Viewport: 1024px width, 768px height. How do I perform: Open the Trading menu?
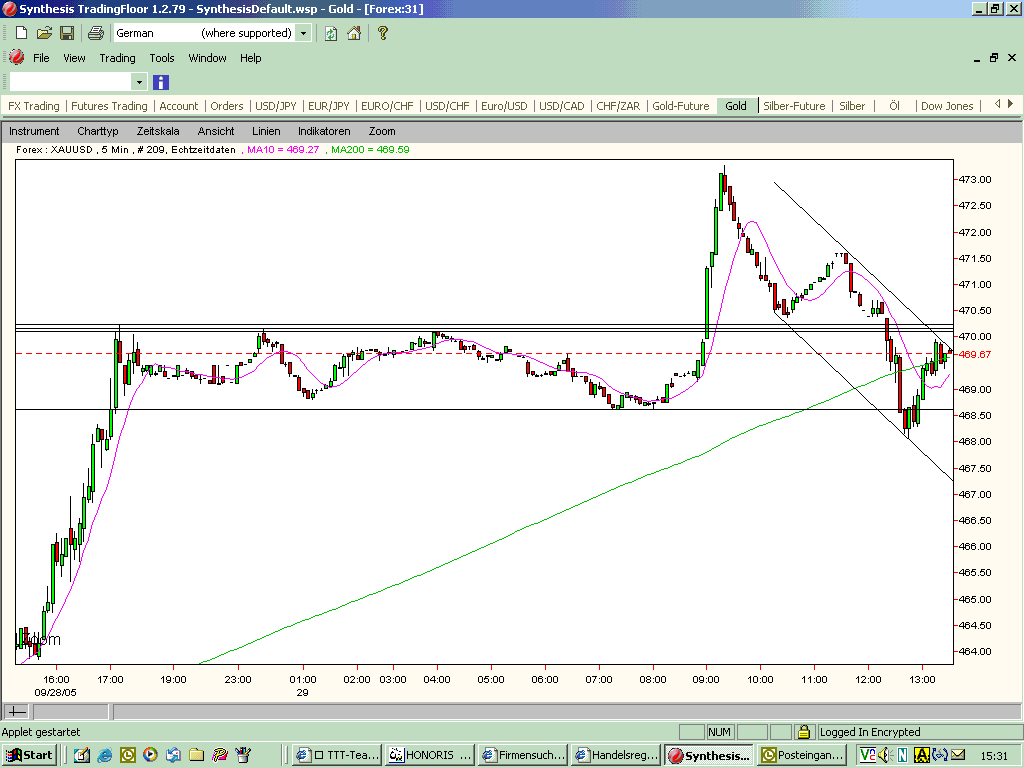tap(118, 58)
